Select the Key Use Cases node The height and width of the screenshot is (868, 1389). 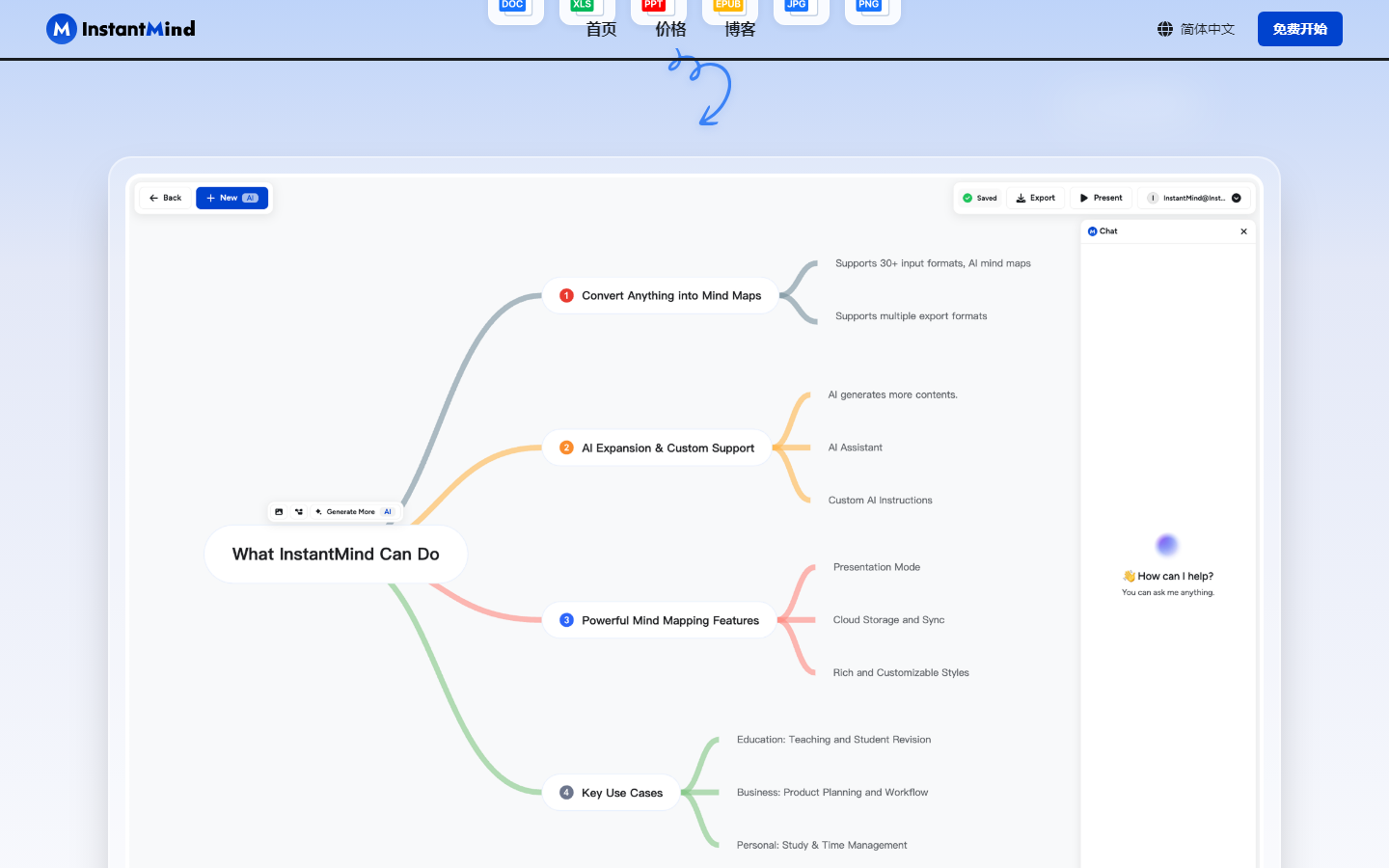click(x=612, y=793)
